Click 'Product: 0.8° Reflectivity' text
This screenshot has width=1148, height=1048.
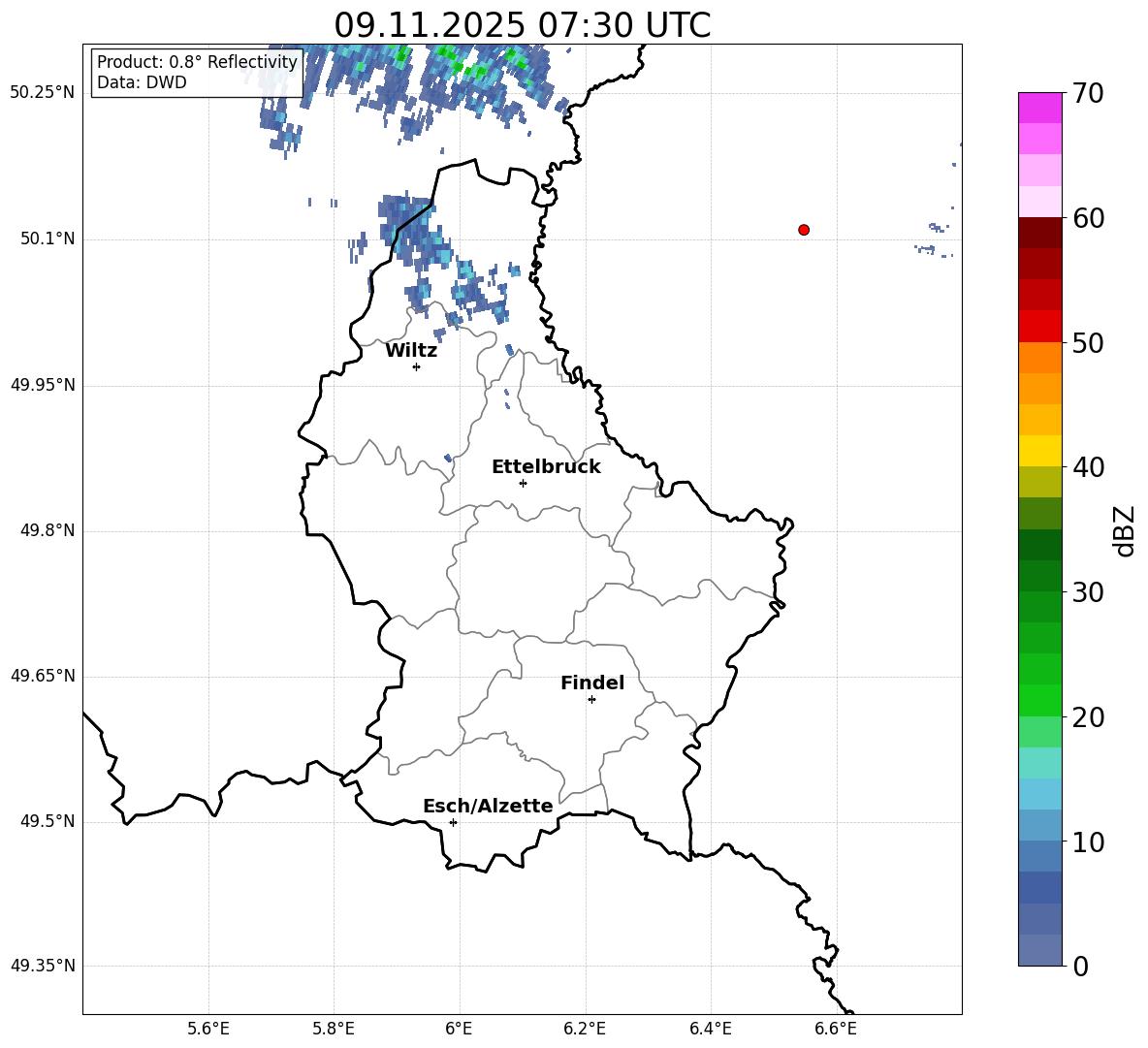point(197,61)
